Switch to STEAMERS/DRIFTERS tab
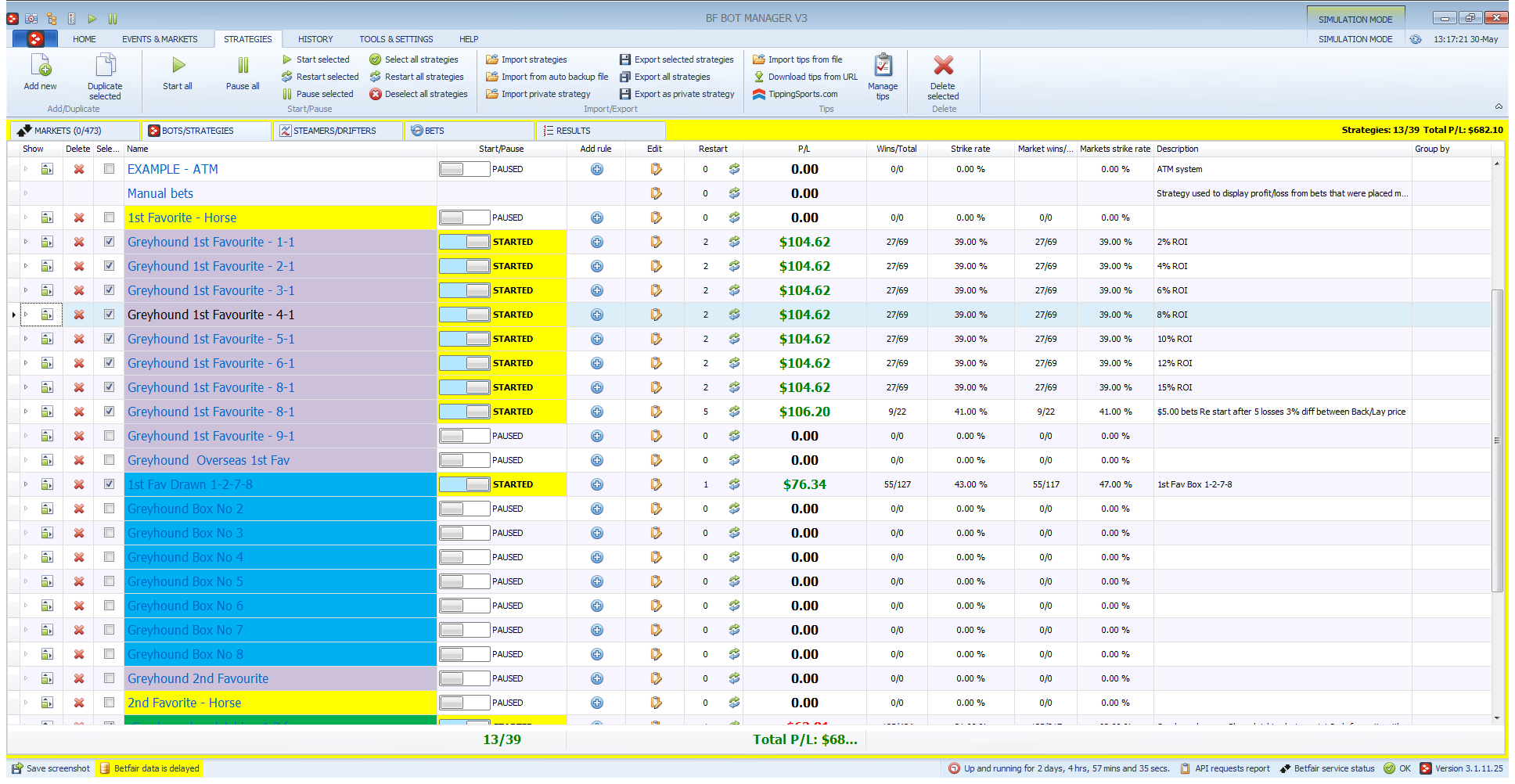Screen dimensions: 1515x784 pos(336,131)
